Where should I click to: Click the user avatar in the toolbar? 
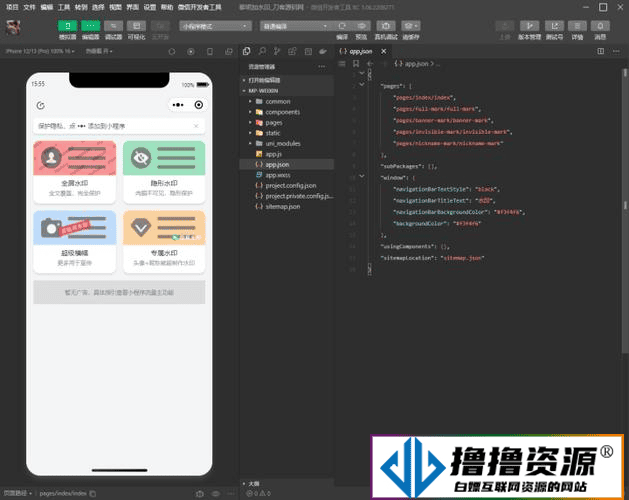[13, 27]
